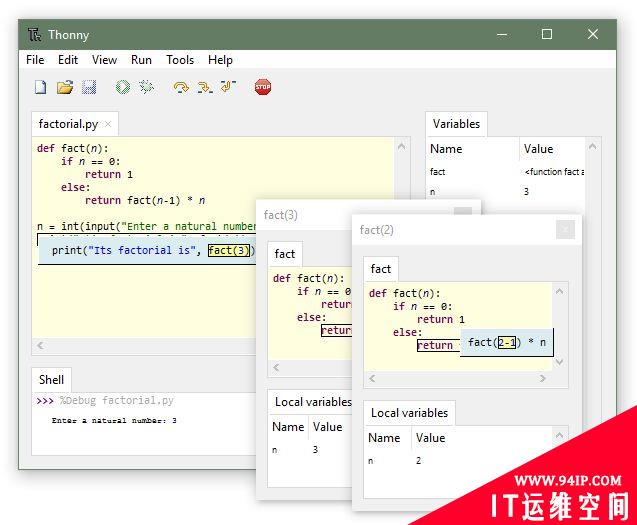Click the Save file floppy icon
This screenshot has height=525, width=637.
(89, 87)
